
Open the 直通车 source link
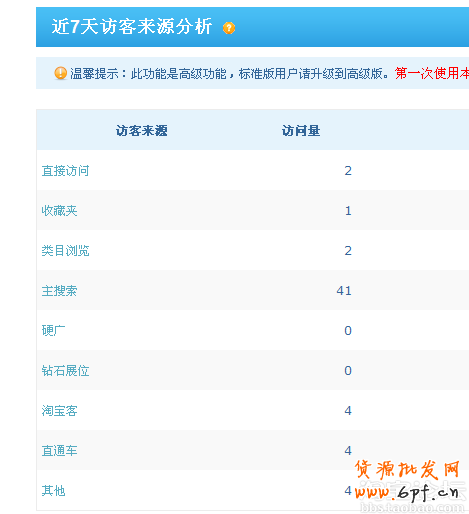(x=59, y=451)
